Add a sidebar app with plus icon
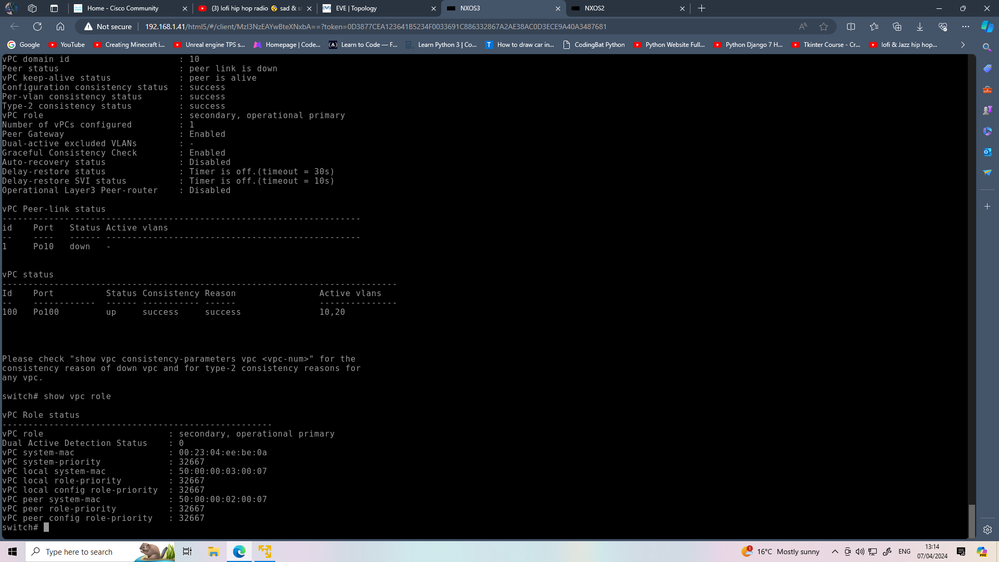This screenshot has height=562, width=999. [987, 206]
